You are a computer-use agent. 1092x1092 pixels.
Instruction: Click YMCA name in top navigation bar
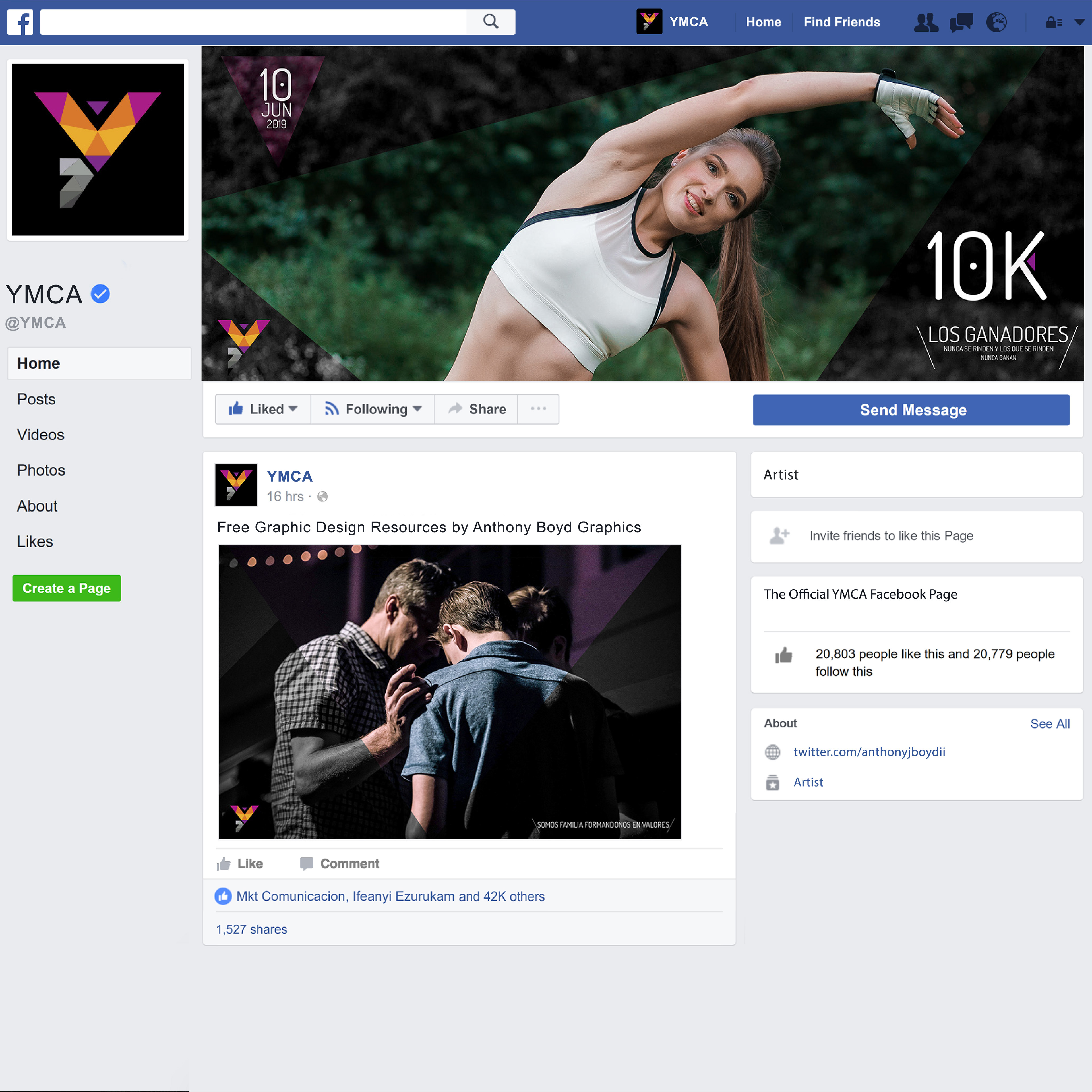click(688, 22)
